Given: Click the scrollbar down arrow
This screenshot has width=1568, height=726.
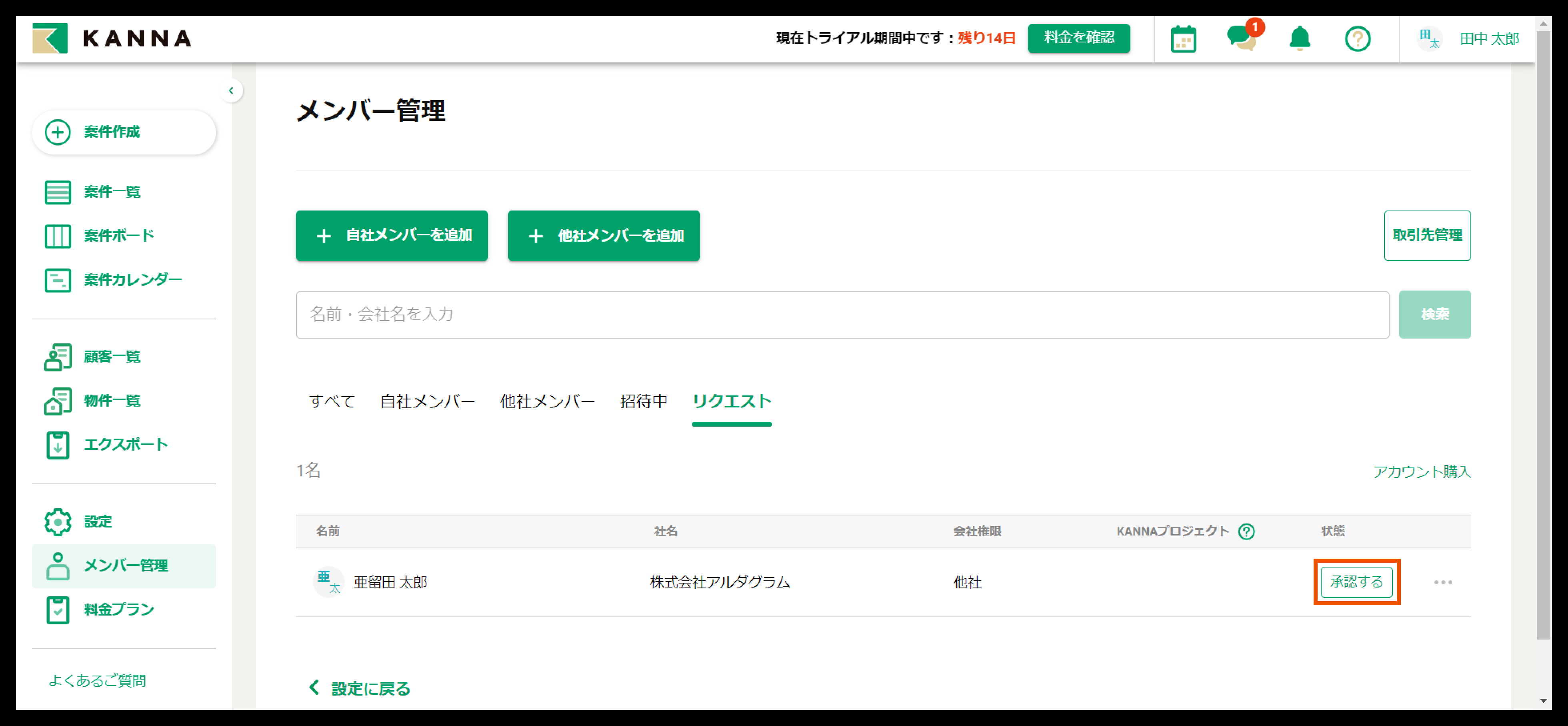Looking at the screenshot, I should (x=1543, y=701).
